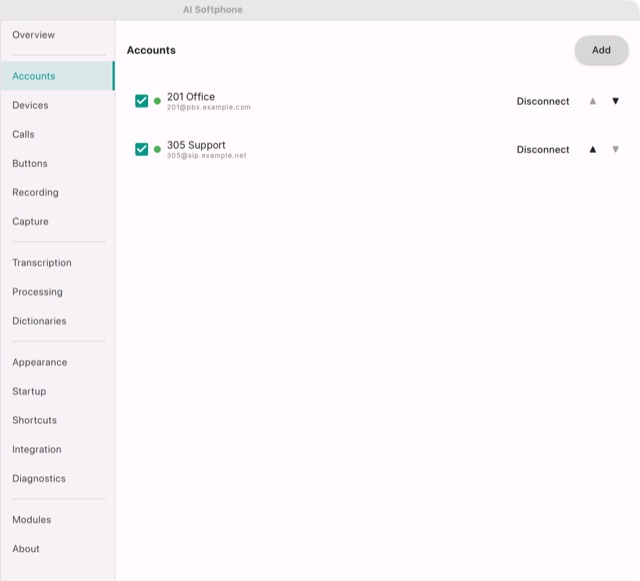Image resolution: width=640 pixels, height=581 pixels.
Task: Click green status dot of 201 Office
Action: click(157, 101)
